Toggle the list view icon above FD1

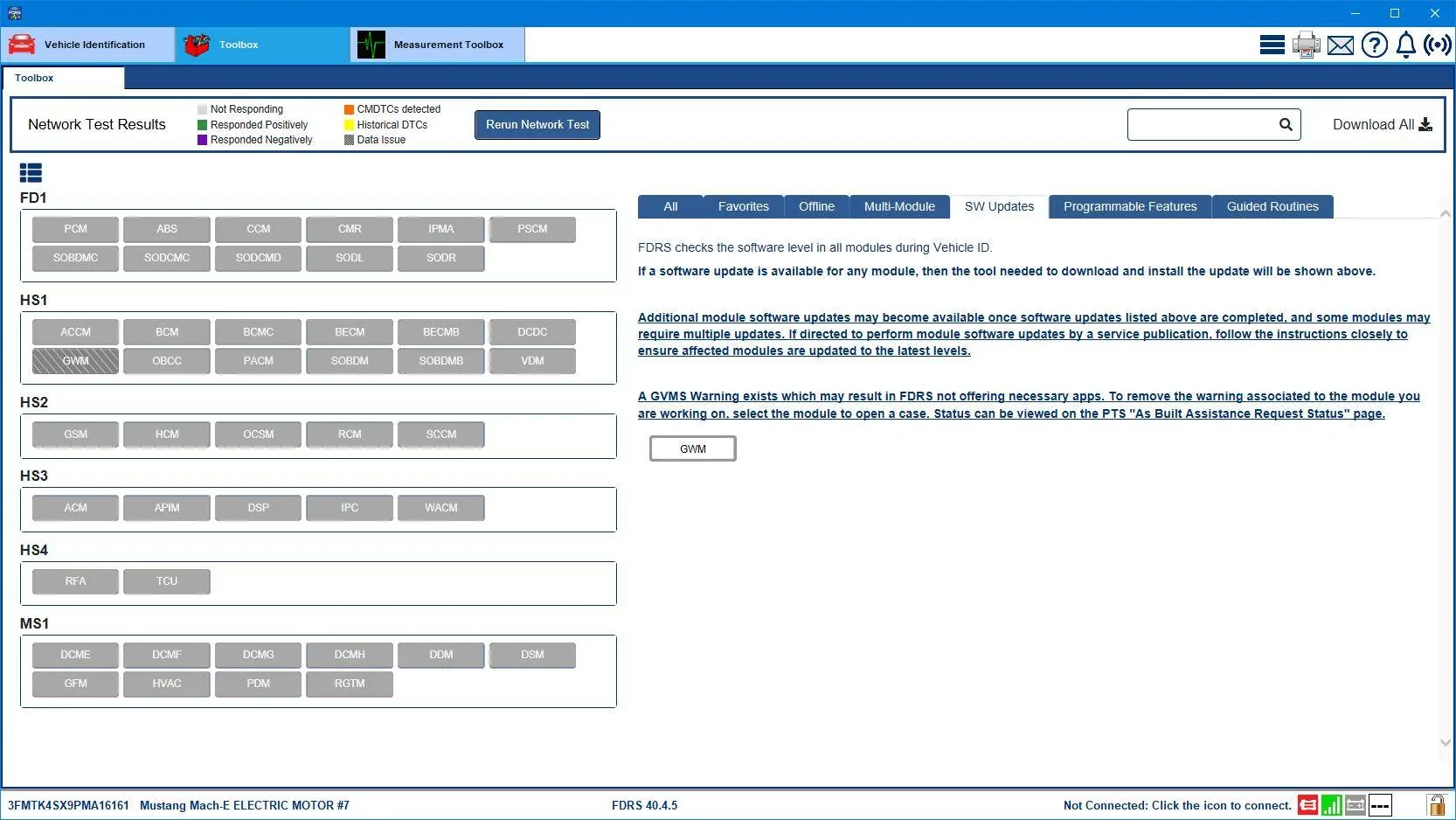pyautogui.click(x=31, y=172)
